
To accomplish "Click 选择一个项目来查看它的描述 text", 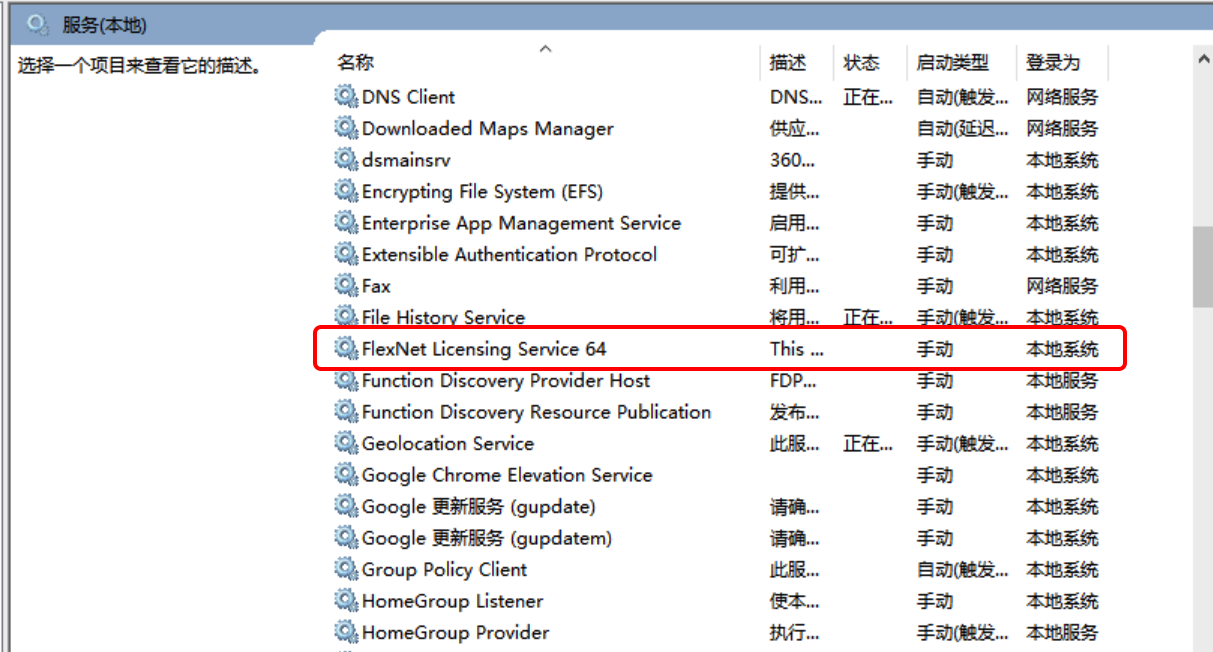I will coord(140,67).
